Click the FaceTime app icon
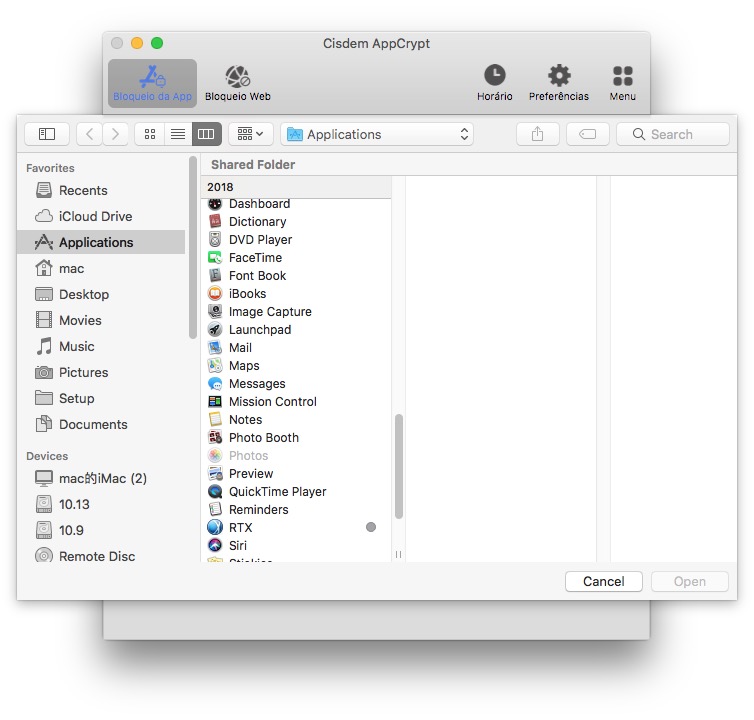 click(215, 258)
